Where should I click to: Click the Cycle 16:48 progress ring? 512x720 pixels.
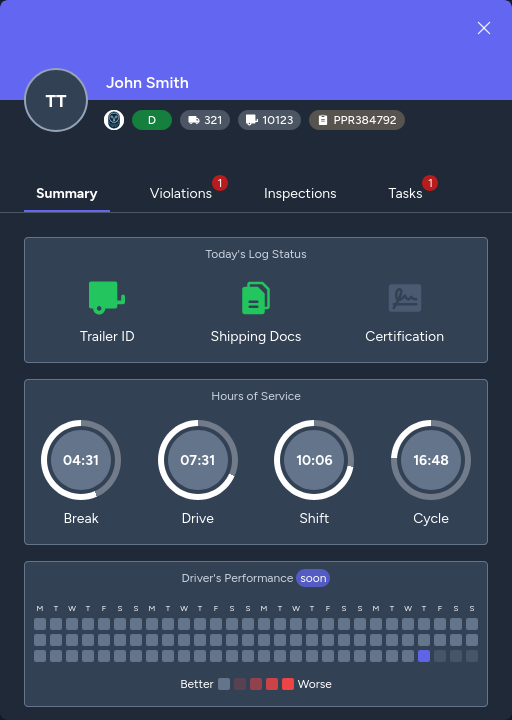click(x=431, y=460)
